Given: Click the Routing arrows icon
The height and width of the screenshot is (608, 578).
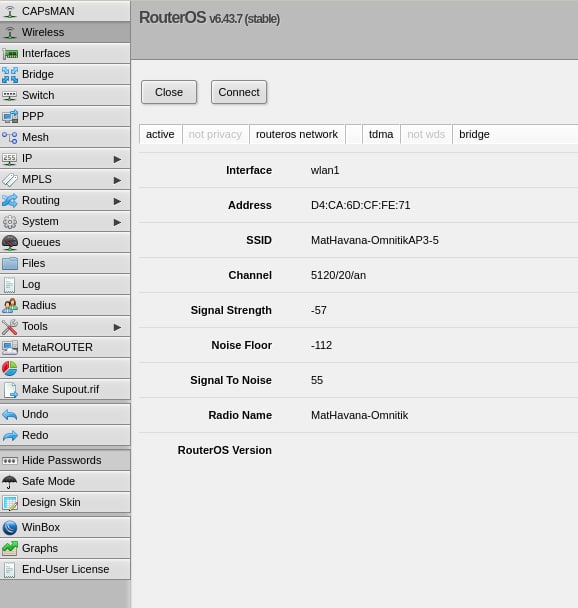Looking at the screenshot, I should tap(10, 200).
